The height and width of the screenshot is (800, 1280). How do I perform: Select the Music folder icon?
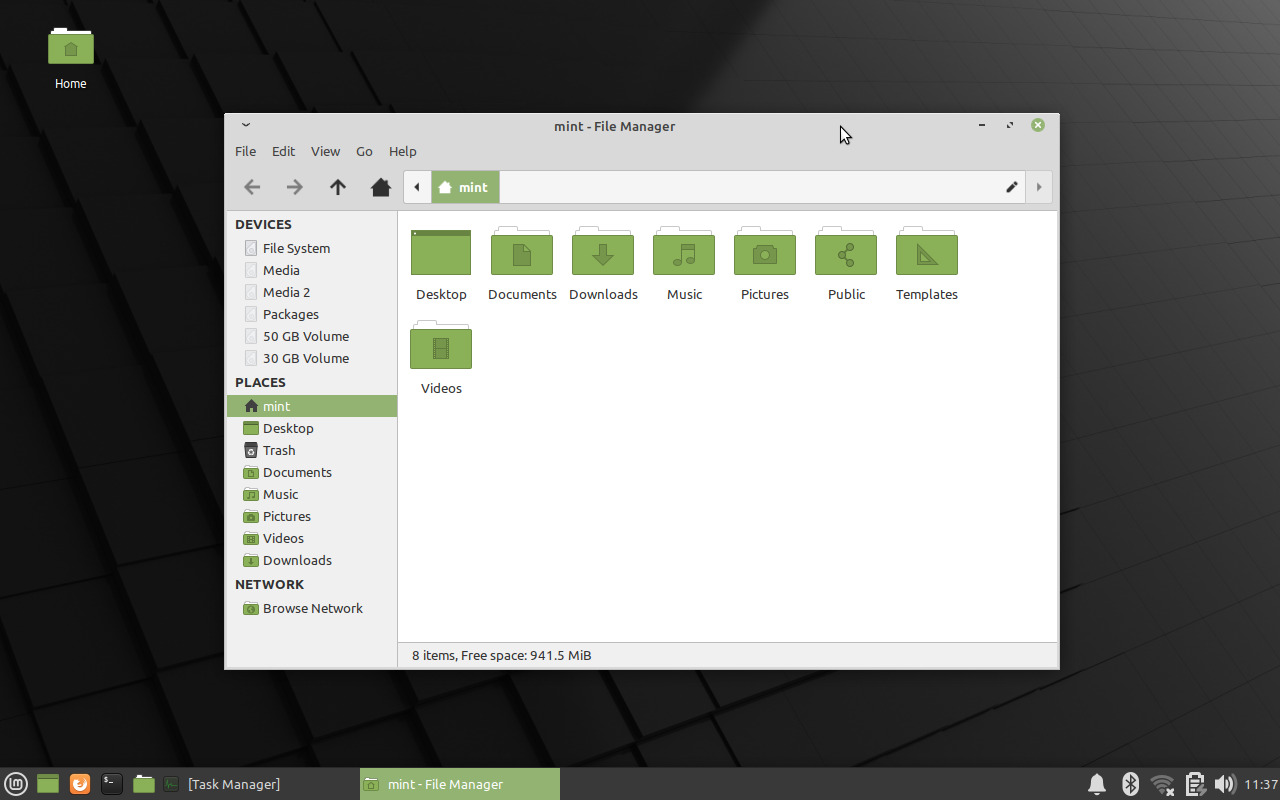pos(684,254)
